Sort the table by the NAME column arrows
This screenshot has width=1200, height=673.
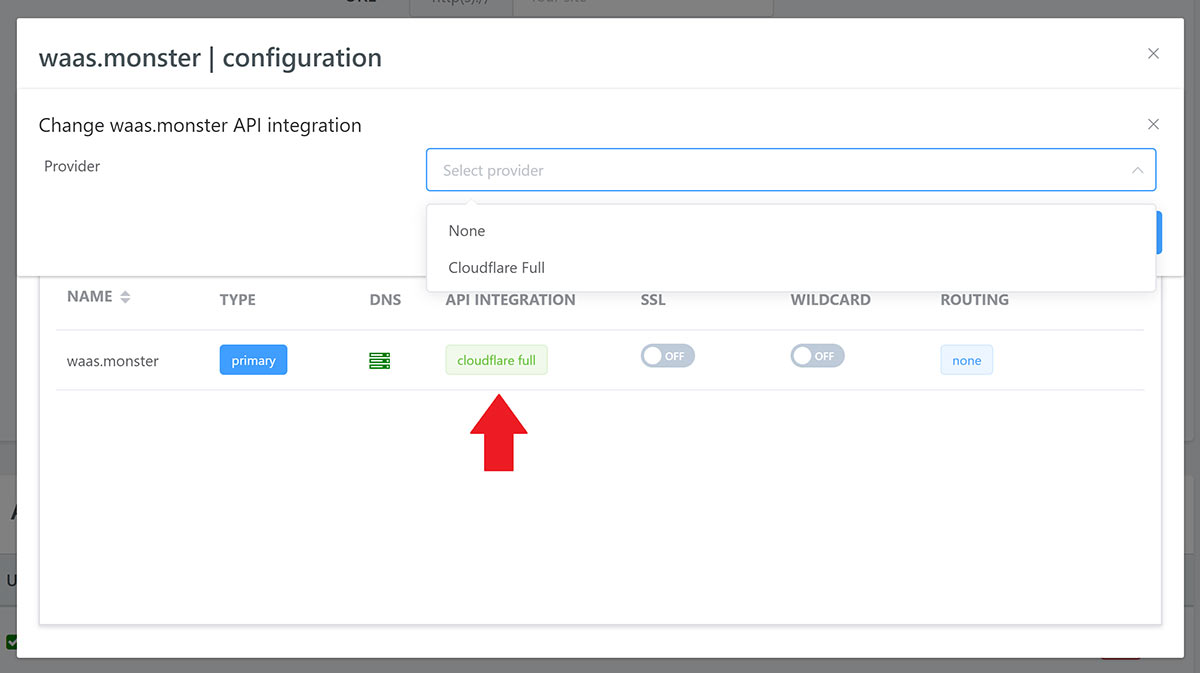click(x=125, y=297)
